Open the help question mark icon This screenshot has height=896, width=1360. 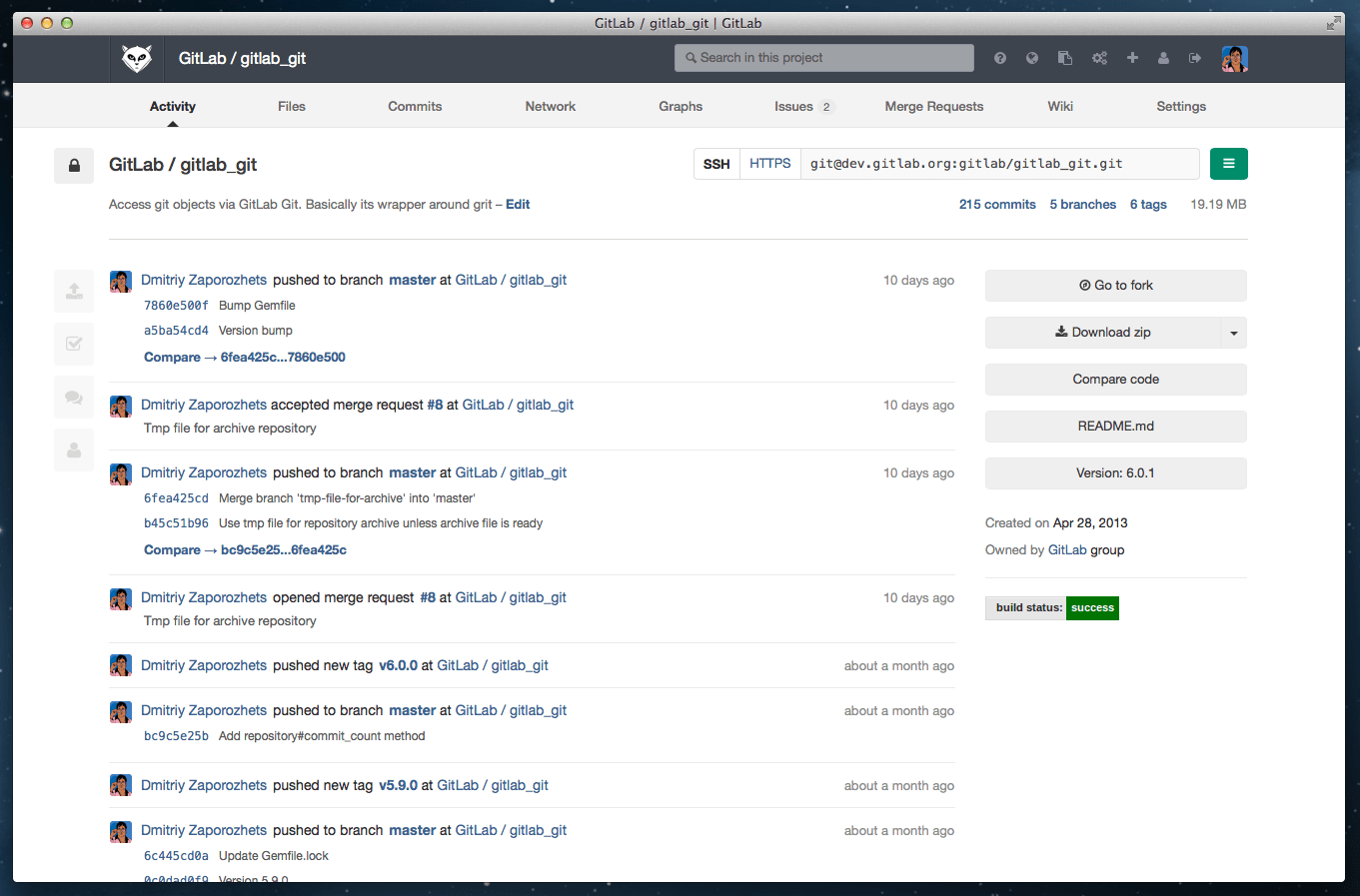click(999, 58)
